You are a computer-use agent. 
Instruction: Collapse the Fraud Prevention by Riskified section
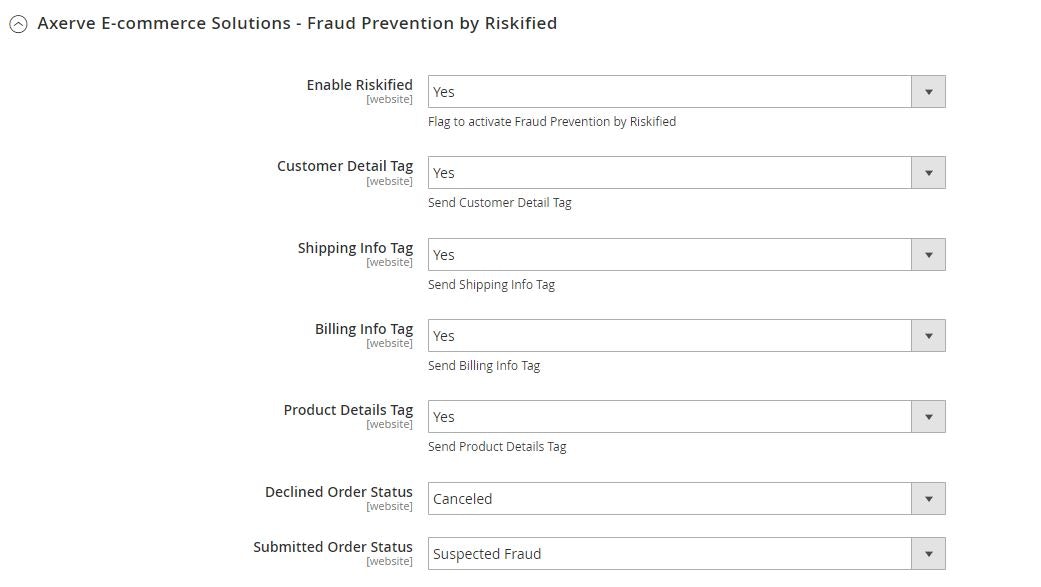click(18, 25)
